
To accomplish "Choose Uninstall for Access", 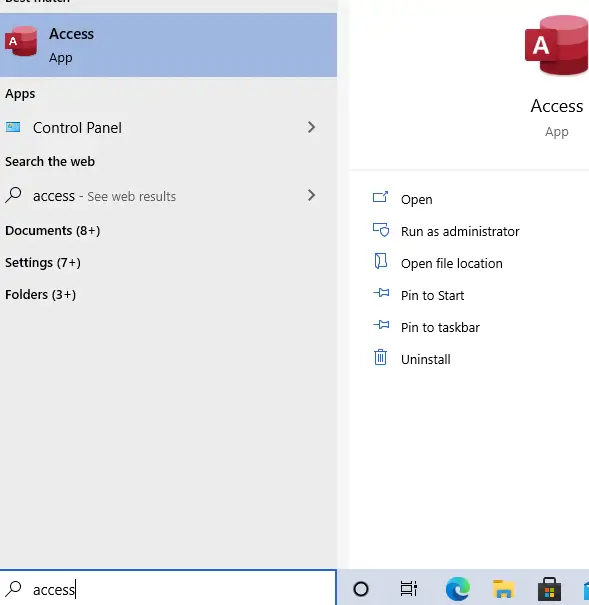I will point(425,360).
